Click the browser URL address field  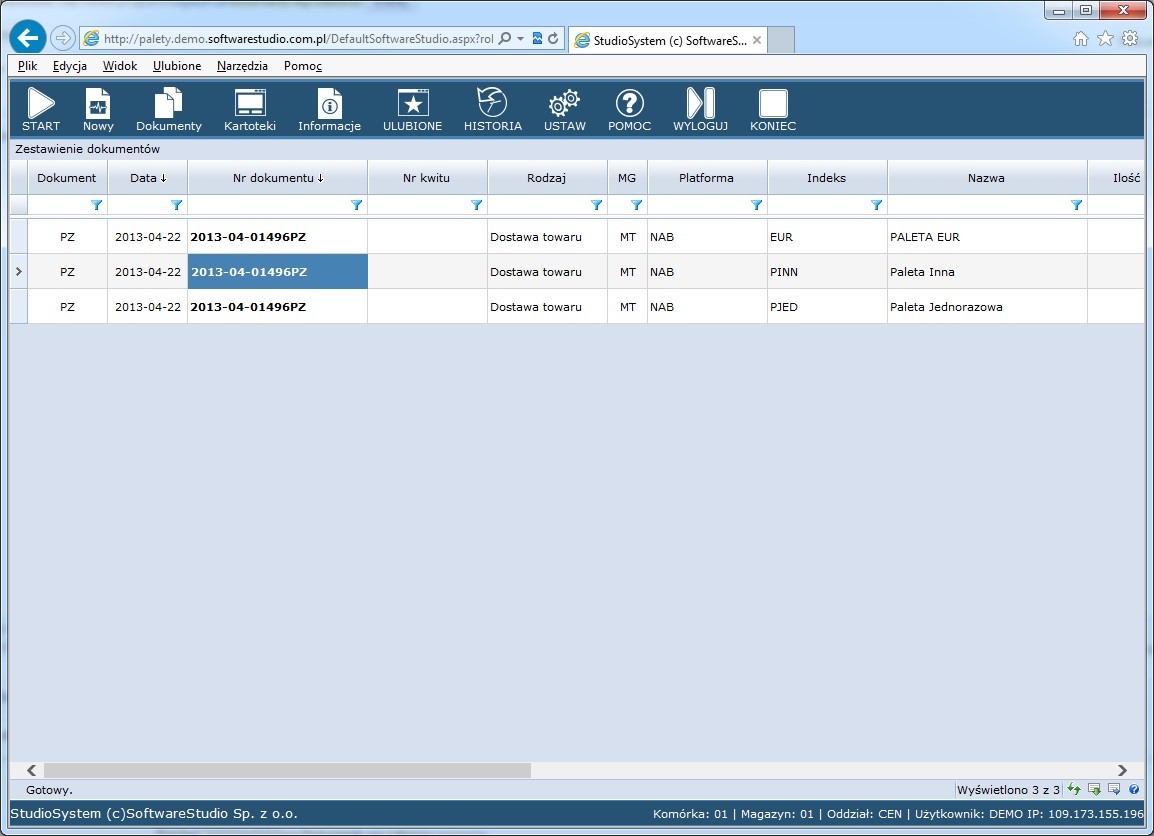pos(298,38)
